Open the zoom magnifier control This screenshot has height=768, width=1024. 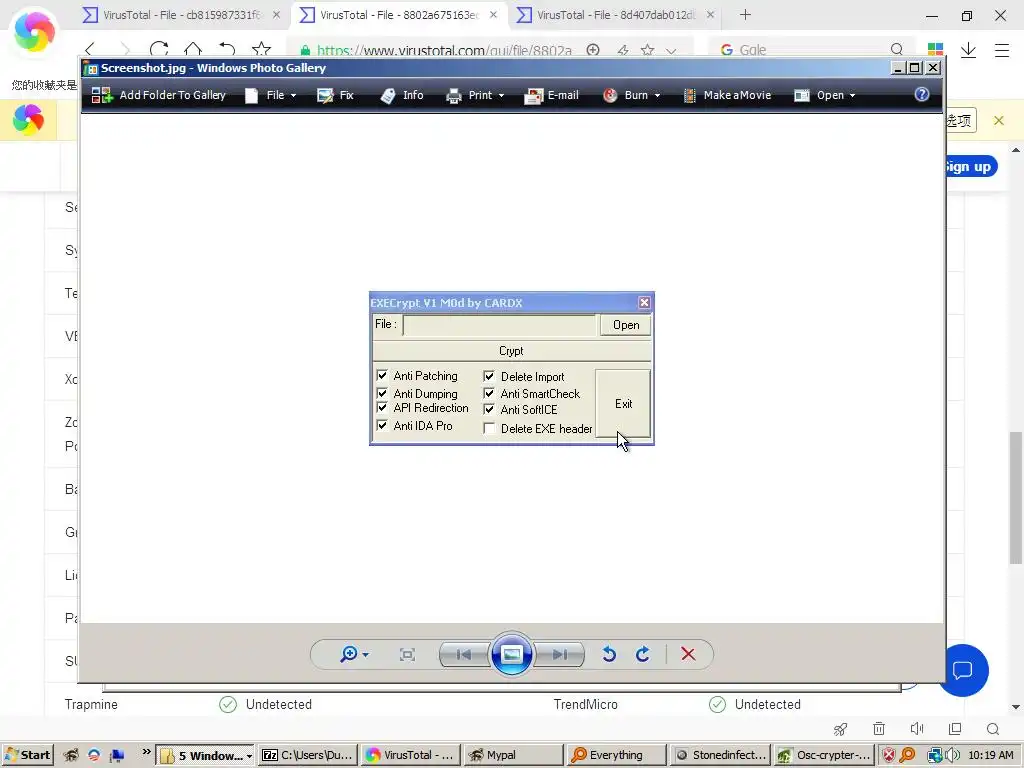[x=354, y=654]
